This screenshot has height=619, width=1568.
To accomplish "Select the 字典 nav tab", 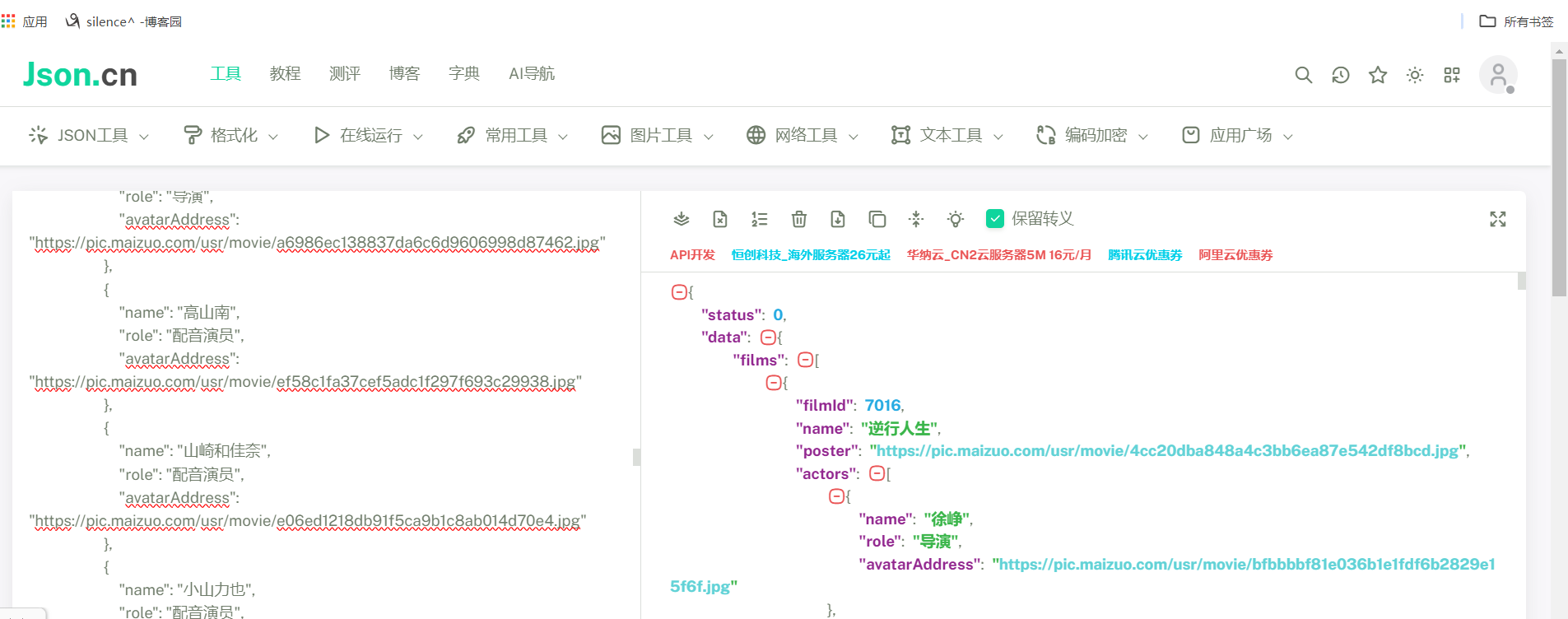I will coord(464,73).
